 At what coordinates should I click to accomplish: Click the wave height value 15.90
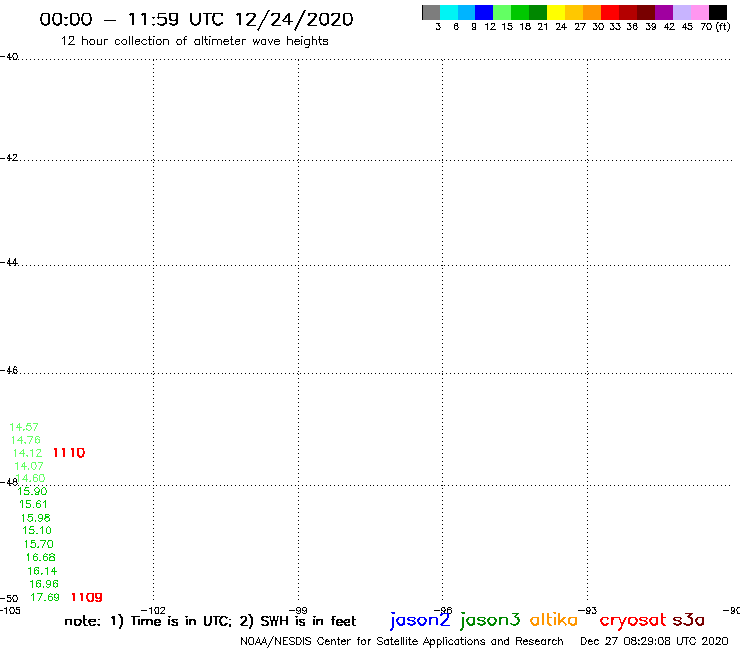pos(33,491)
